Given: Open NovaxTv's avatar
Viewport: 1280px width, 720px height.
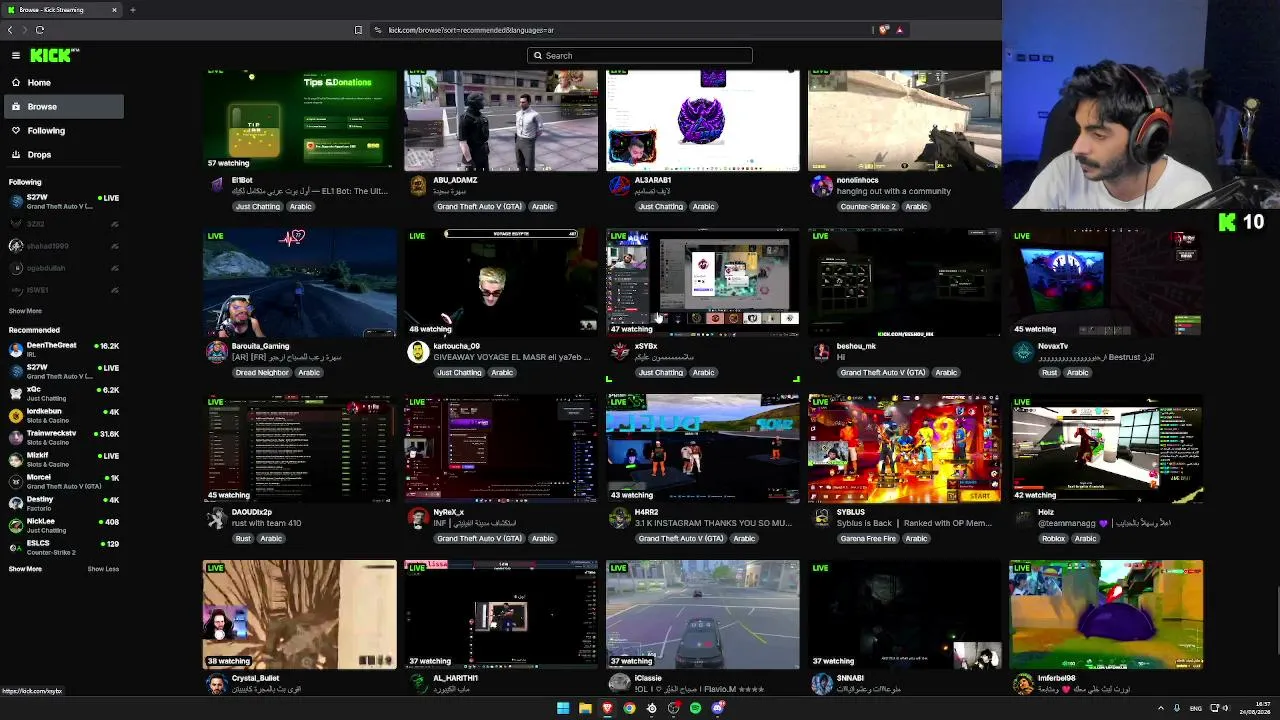Looking at the screenshot, I should (x=1023, y=351).
